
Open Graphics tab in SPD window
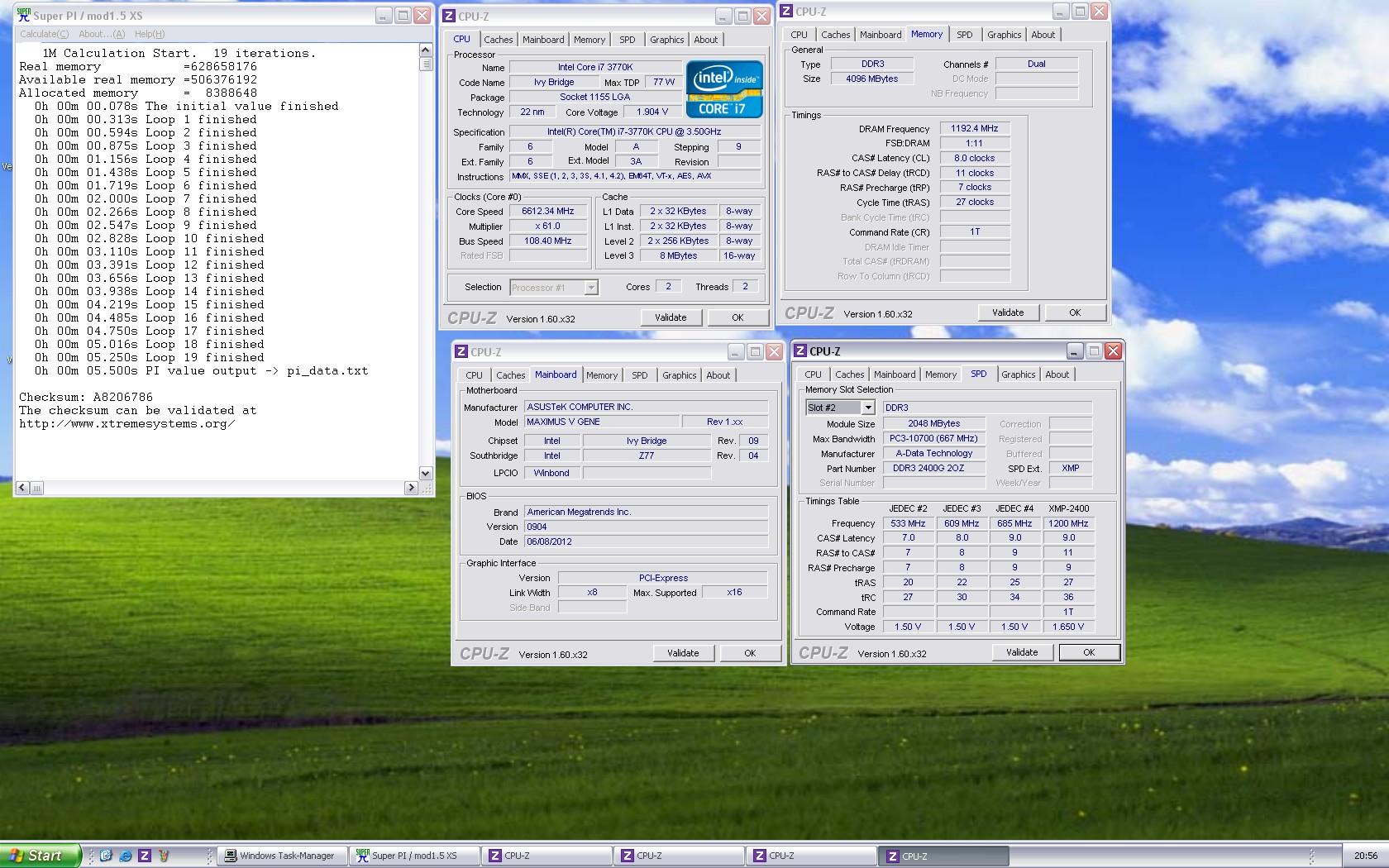click(x=1018, y=374)
